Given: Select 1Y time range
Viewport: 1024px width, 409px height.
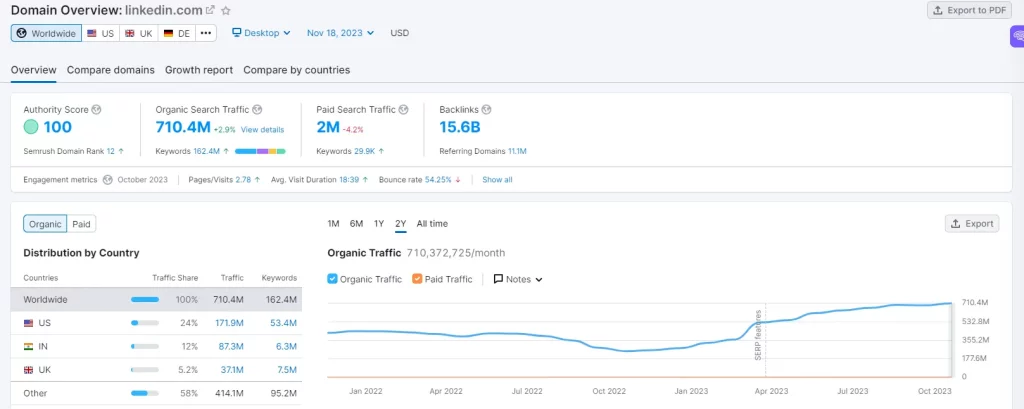Looking at the screenshot, I should coord(379,223).
